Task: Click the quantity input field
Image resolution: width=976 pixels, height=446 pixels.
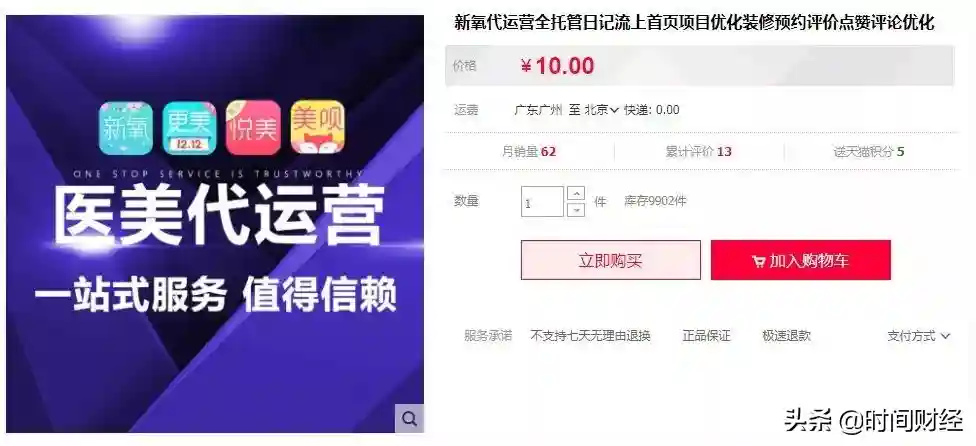Action: [x=542, y=202]
